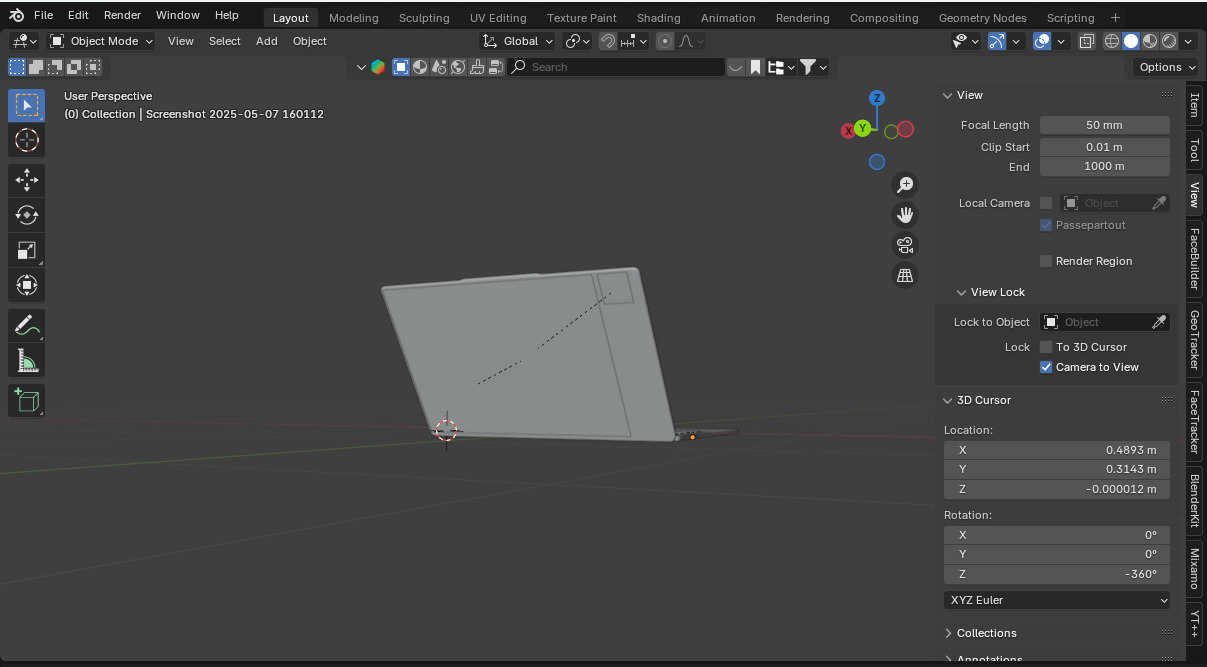Viewport: 1207px width, 667px height.
Task: Select the Select Box tool
Action: click(27, 105)
